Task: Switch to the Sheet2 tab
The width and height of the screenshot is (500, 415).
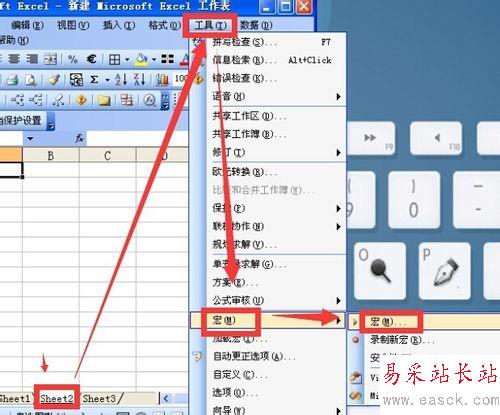Action: click(x=57, y=398)
